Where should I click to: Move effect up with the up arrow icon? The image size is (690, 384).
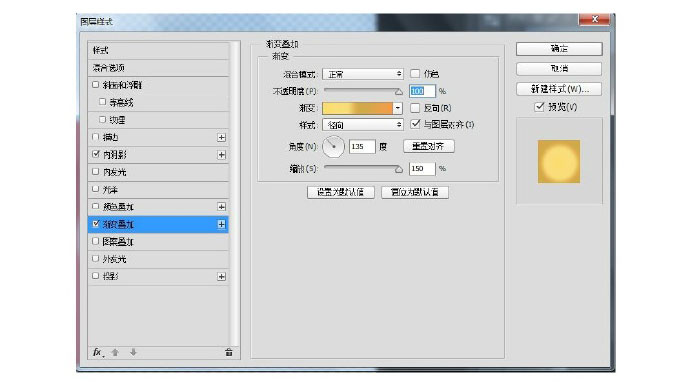click(x=115, y=352)
